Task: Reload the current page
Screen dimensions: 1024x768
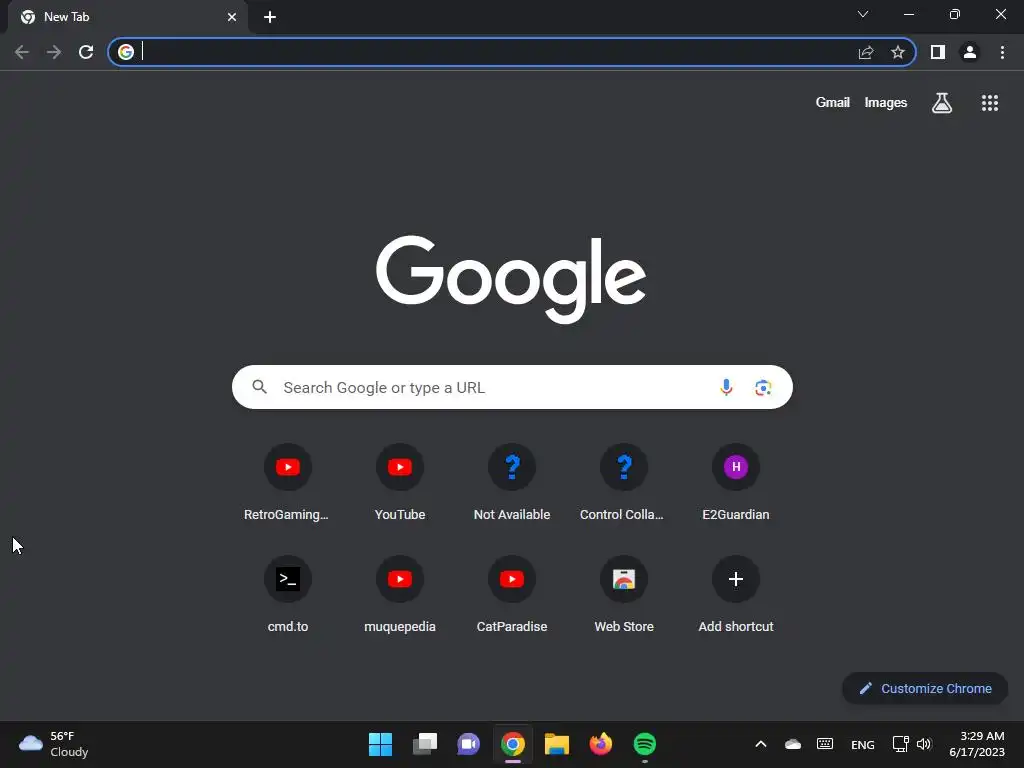Action: (86, 52)
